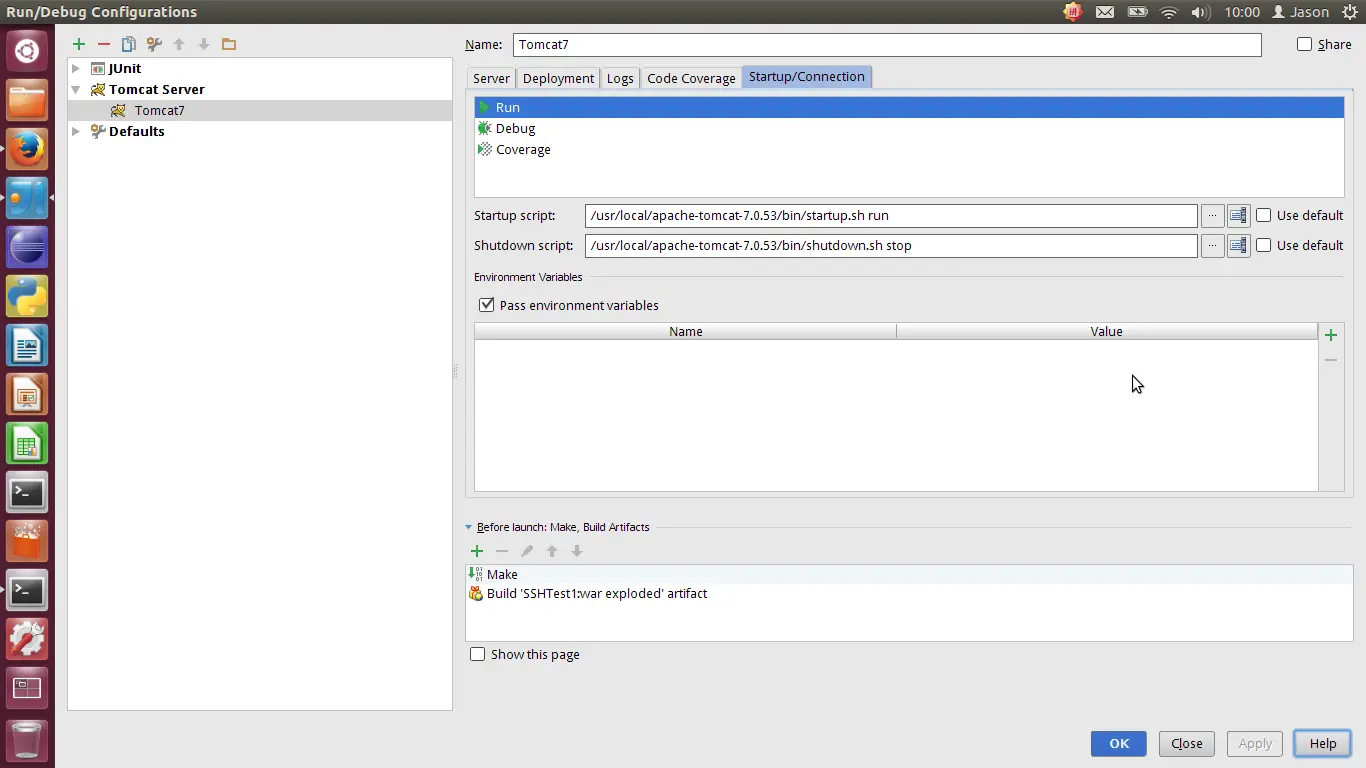Select the Make before launch task
Image resolution: width=1366 pixels, height=768 pixels.
click(x=909, y=574)
